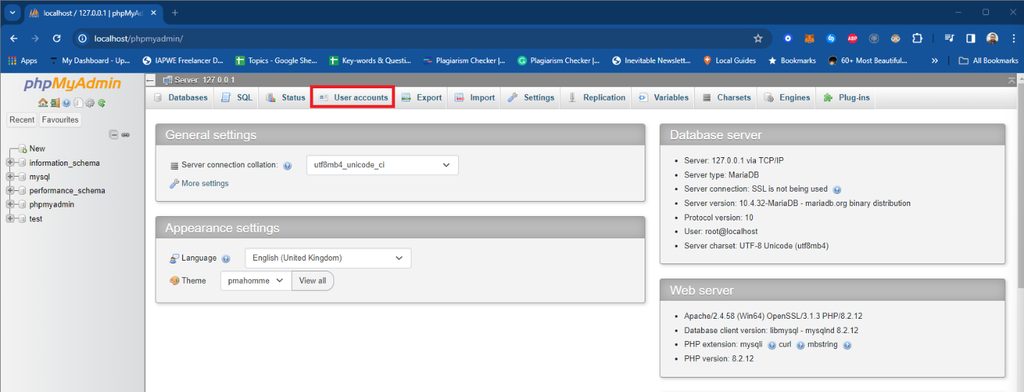Viewport: 1024px width, 392px height.
Task: Click the Unlink from main panel chain icon
Action: 125,135
